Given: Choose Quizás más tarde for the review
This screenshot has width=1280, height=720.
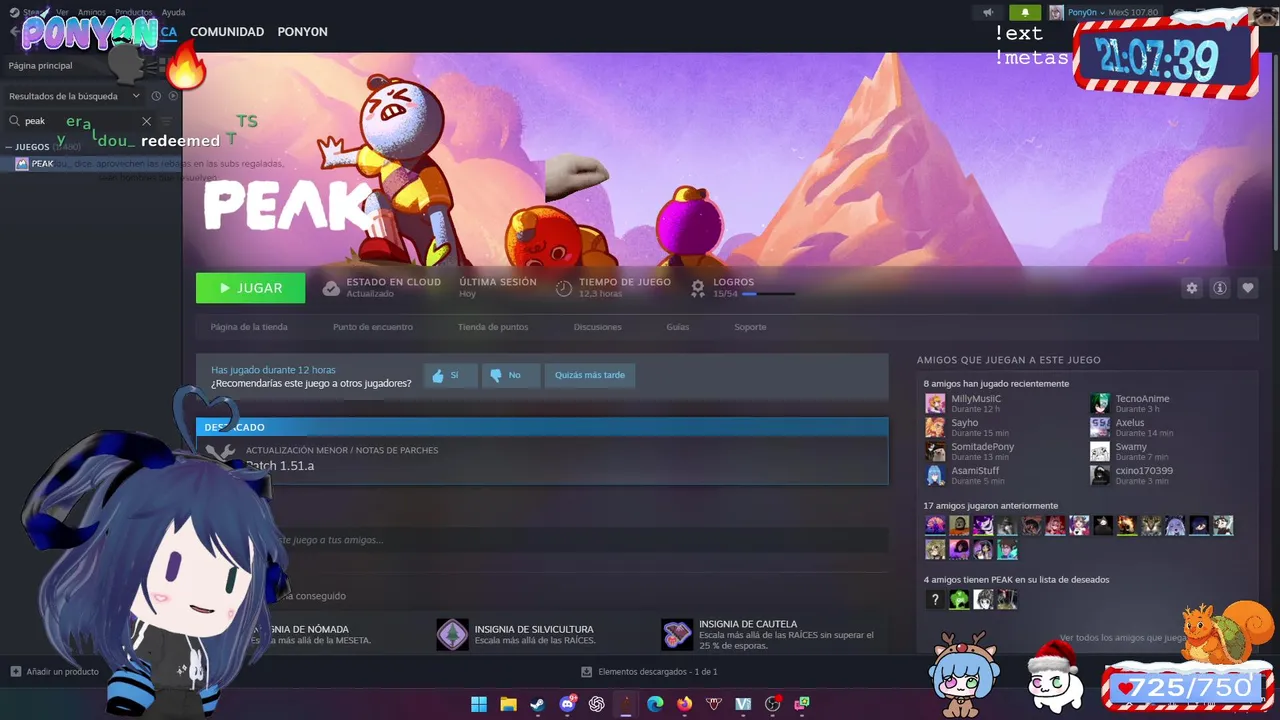Looking at the screenshot, I should point(590,375).
